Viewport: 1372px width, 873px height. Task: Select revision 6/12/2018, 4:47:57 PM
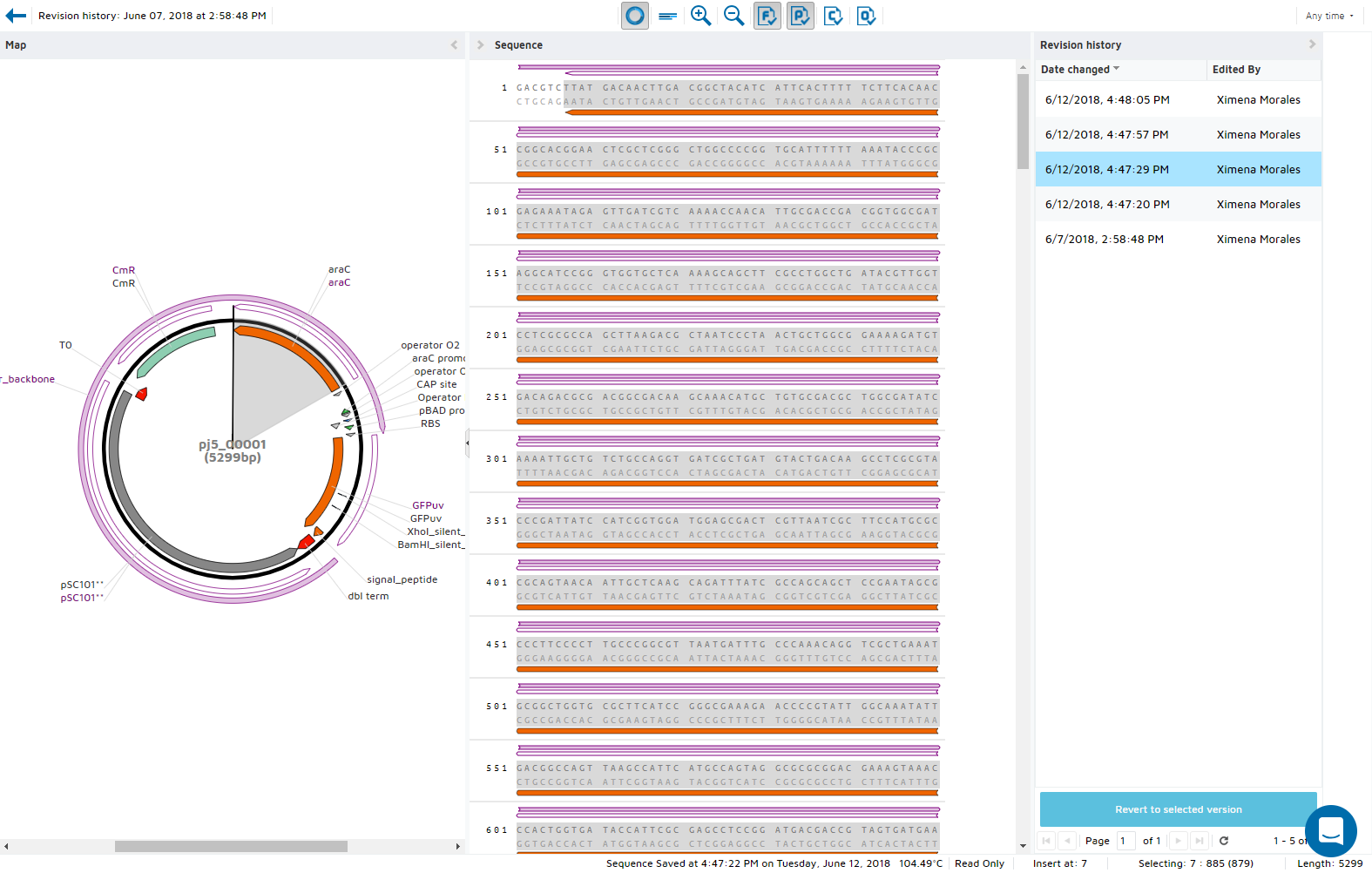click(1178, 134)
